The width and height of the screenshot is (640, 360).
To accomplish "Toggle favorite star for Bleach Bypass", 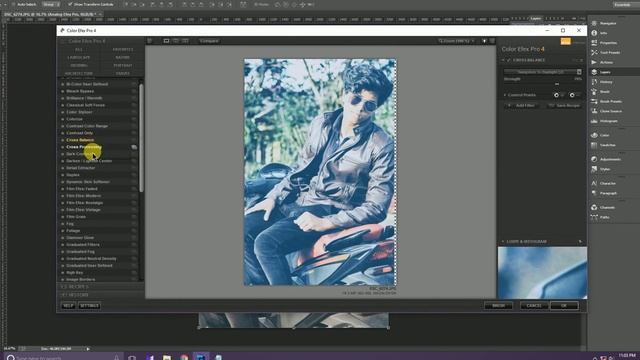I will [62, 91].
